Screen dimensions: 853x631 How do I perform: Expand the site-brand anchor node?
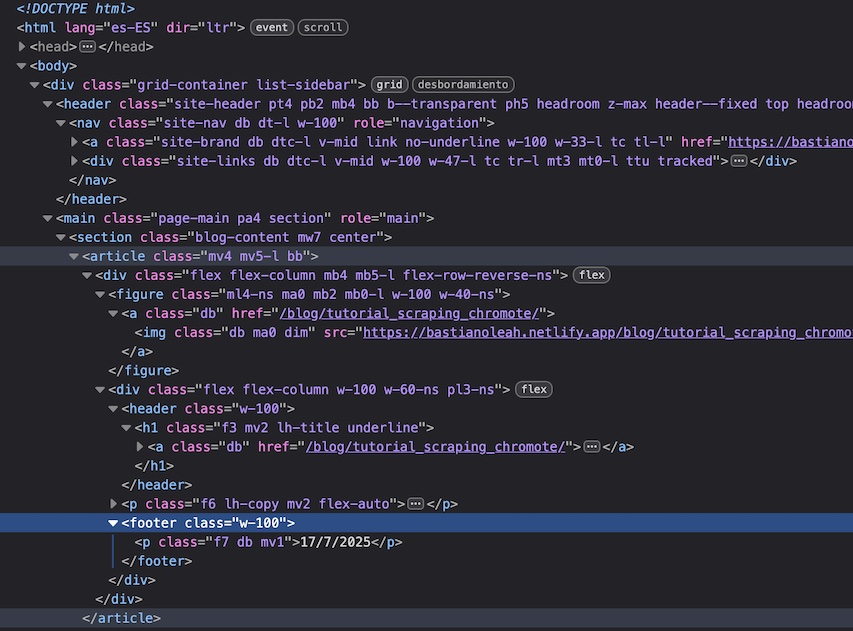pos(75,142)
